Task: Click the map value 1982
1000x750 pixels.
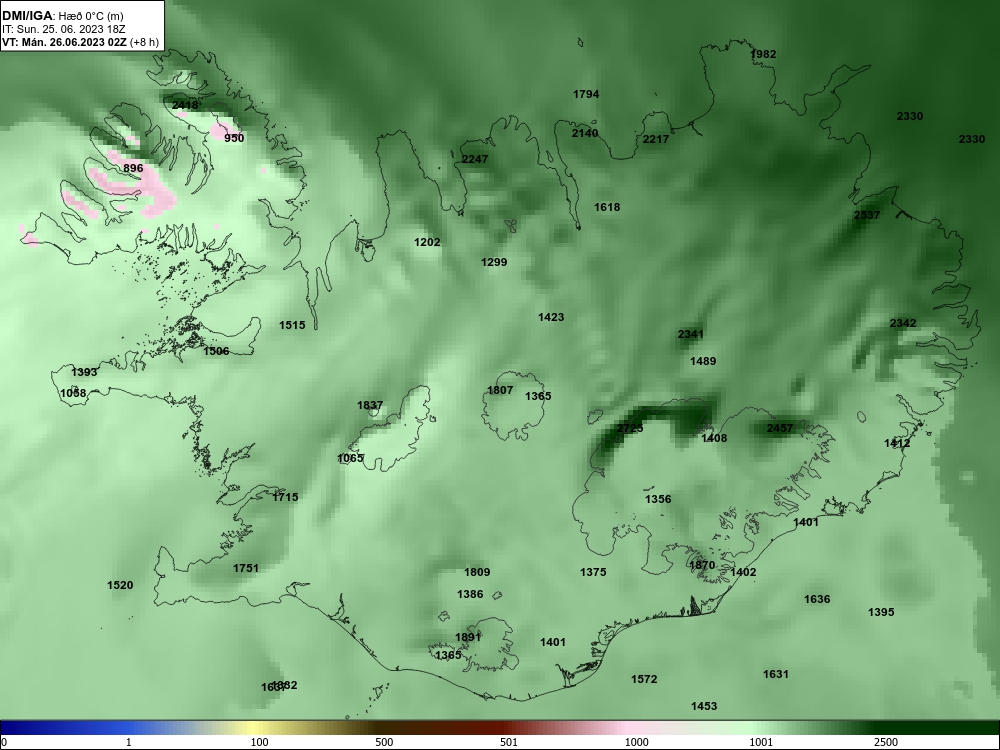Action: tap(763, 54)
